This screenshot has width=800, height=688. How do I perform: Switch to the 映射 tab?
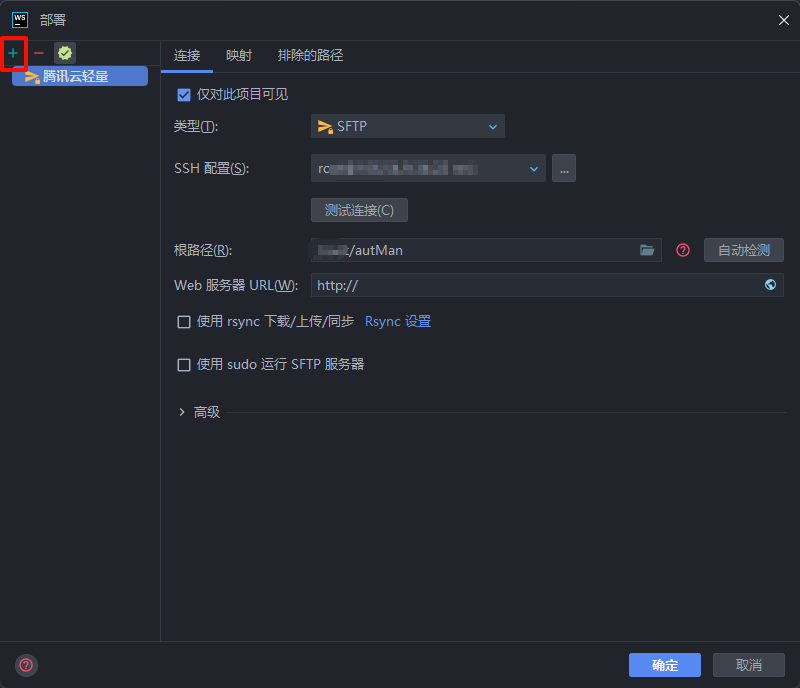click(239, 56)
